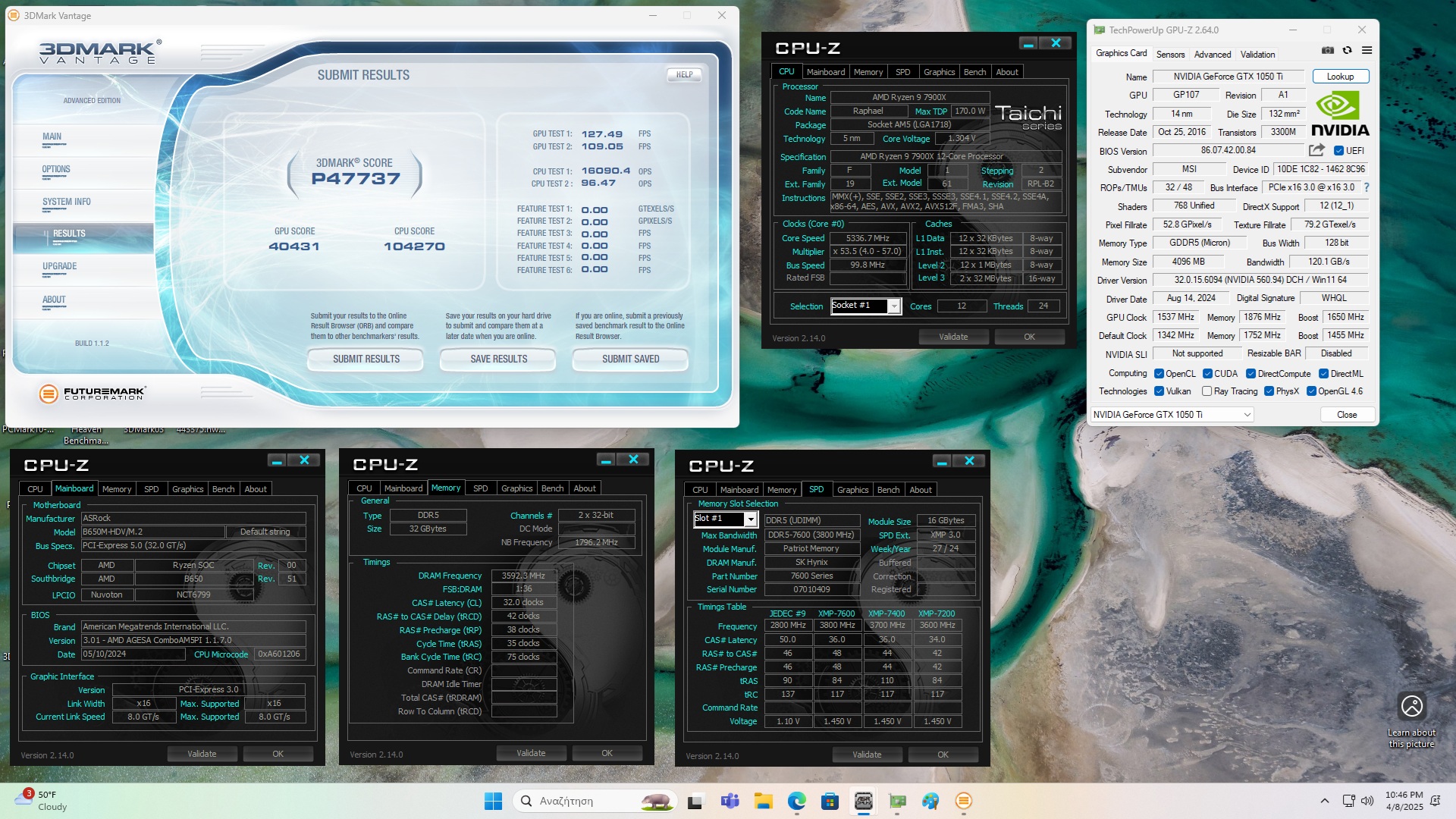Click the Paint taskbar icon

pyautogui.click(x=930, y=801)
